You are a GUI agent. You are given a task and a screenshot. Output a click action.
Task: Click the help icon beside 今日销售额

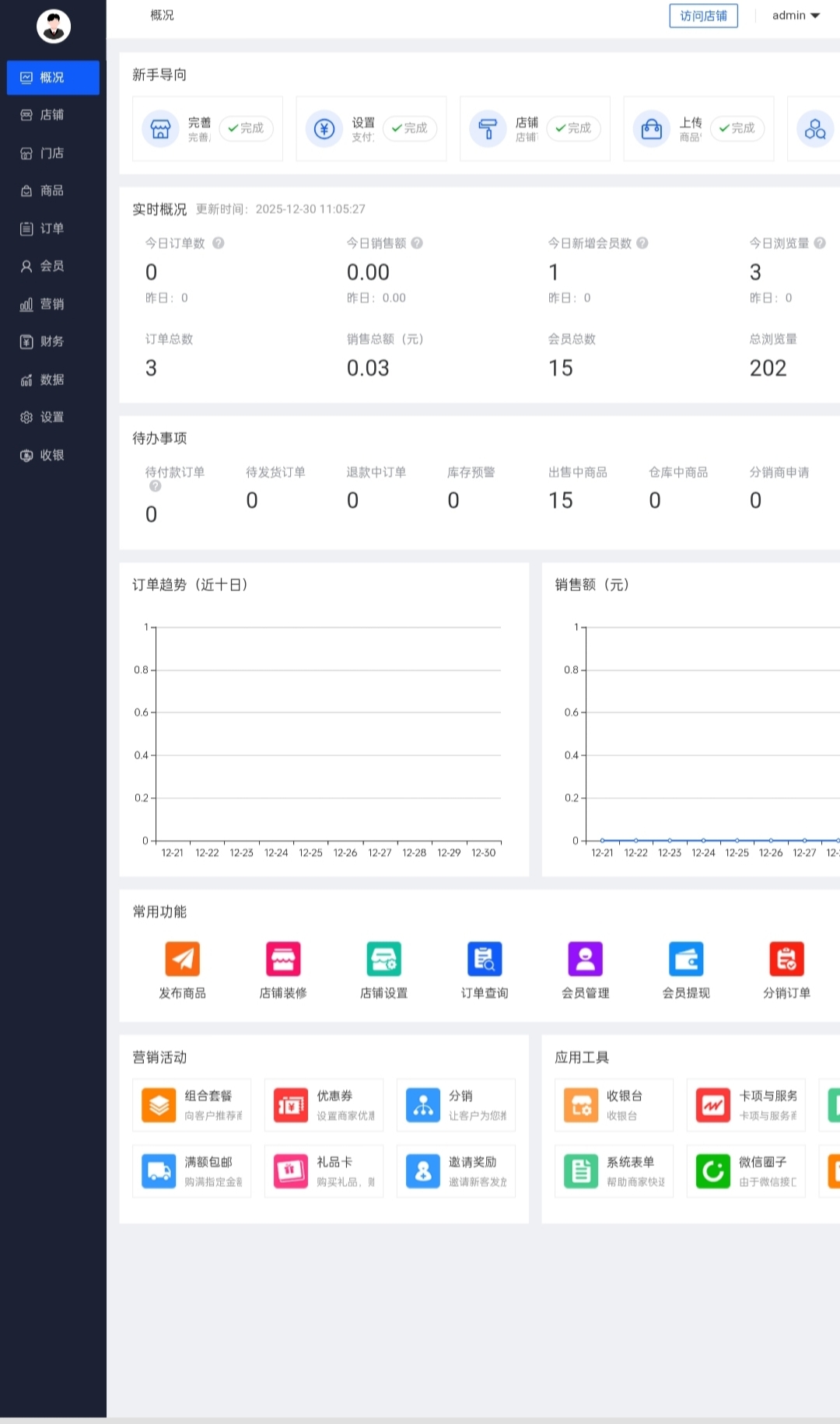(417, 243)
